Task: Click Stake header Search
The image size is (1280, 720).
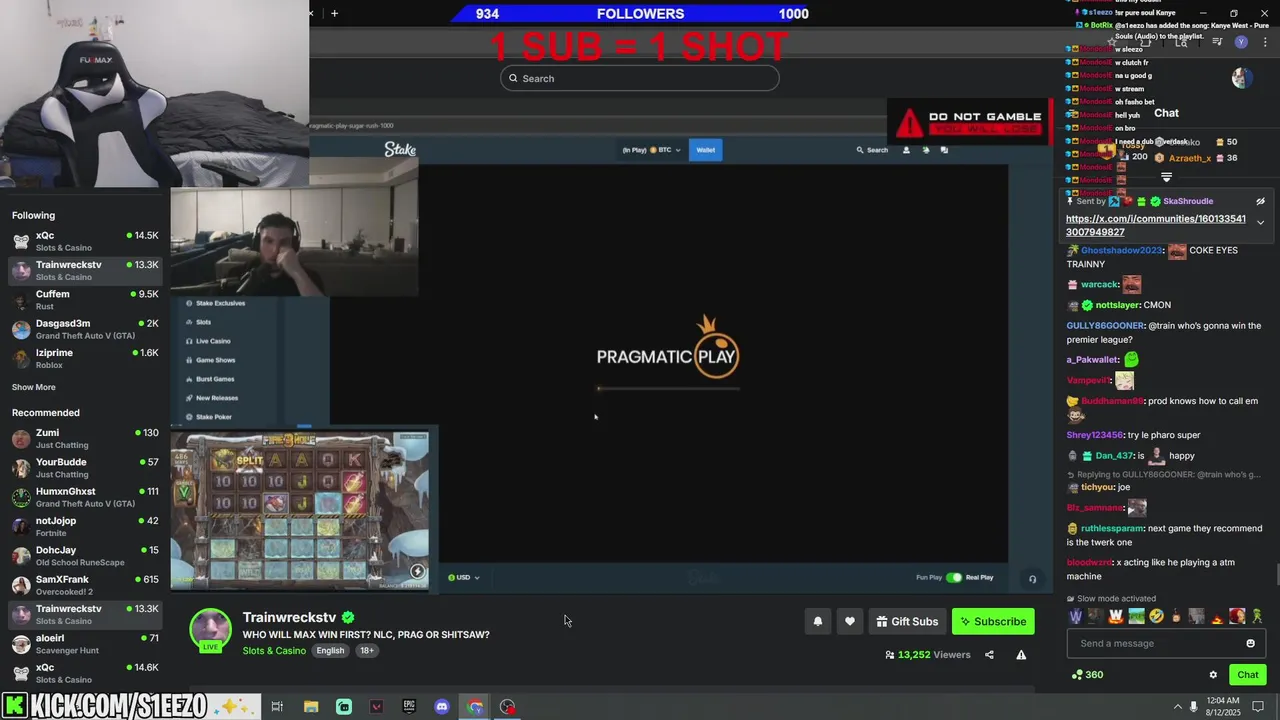Action: [x=871, y=150]
